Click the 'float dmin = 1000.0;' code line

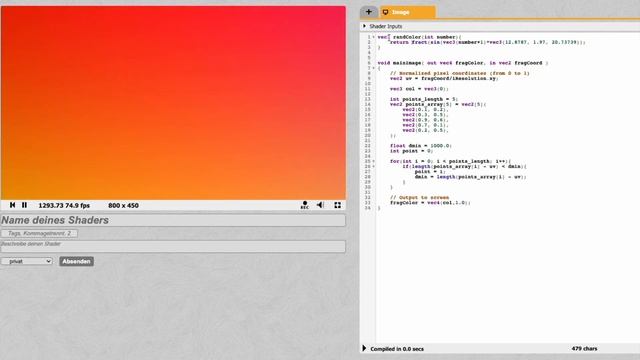[420, 146]
